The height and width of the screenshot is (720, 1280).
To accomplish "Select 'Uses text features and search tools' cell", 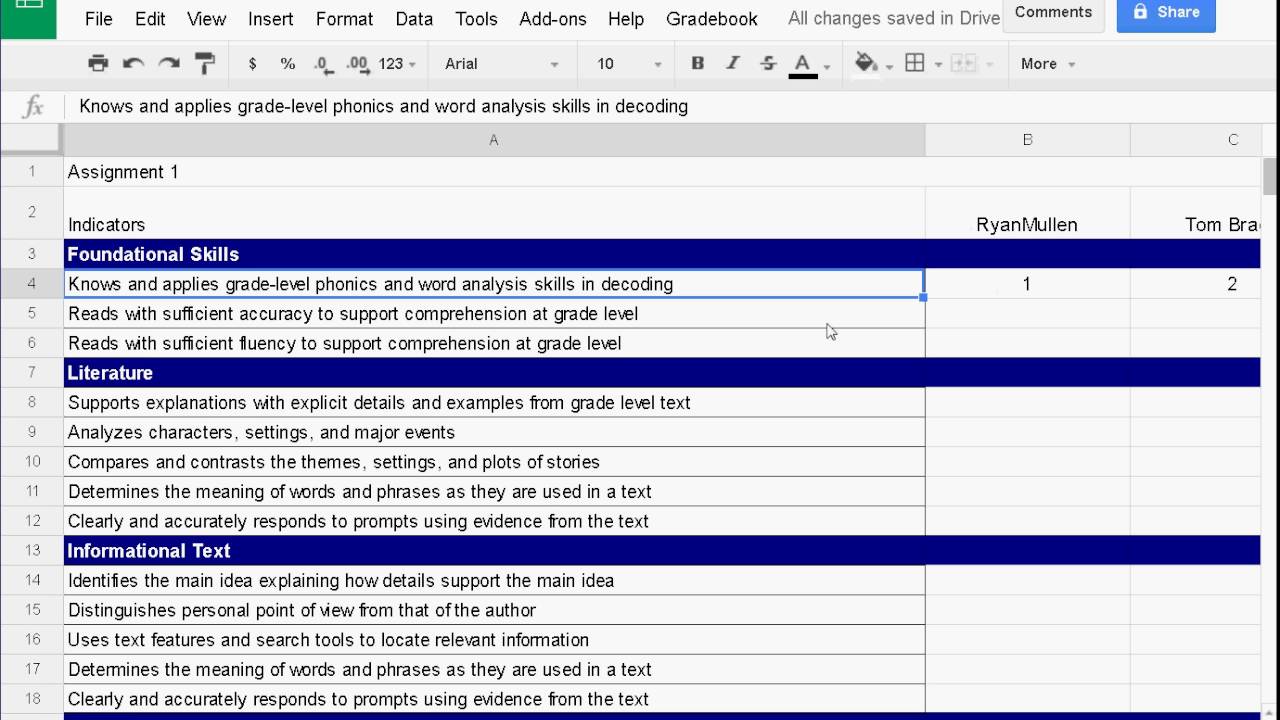I will pos(494,640).
